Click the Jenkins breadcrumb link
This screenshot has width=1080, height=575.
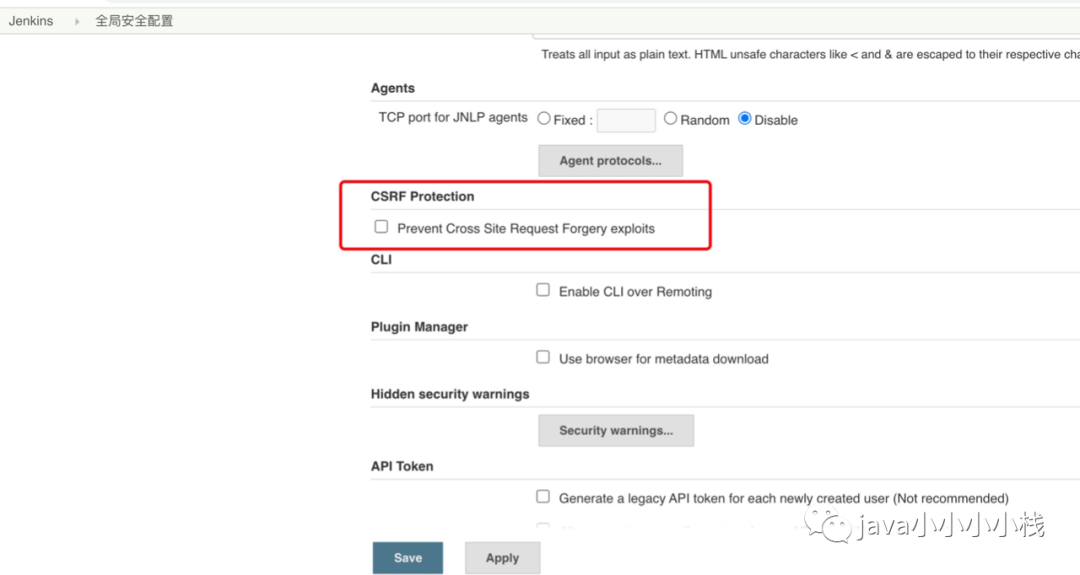pos(31,20)
